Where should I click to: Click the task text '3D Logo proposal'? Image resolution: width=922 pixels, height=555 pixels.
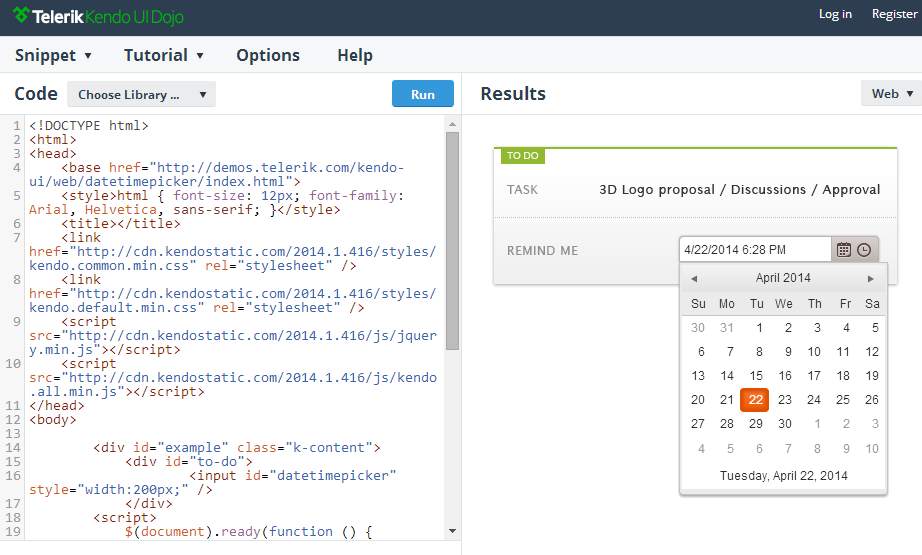pos(657,190)
